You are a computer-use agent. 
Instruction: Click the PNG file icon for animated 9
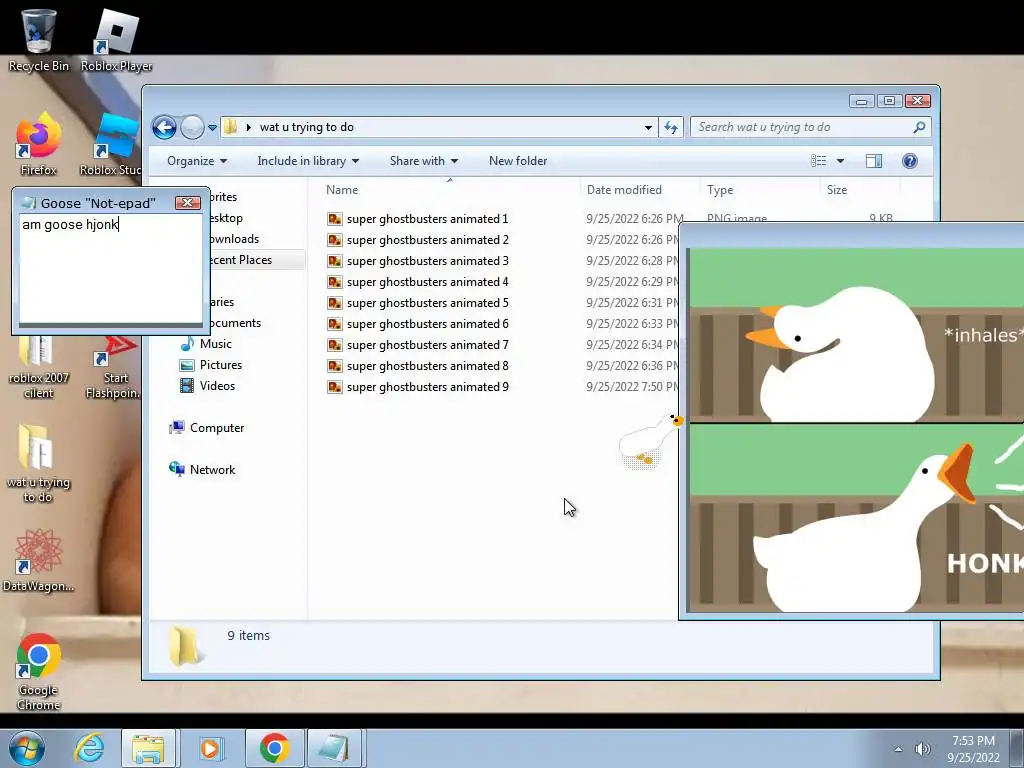coord(334,387)
